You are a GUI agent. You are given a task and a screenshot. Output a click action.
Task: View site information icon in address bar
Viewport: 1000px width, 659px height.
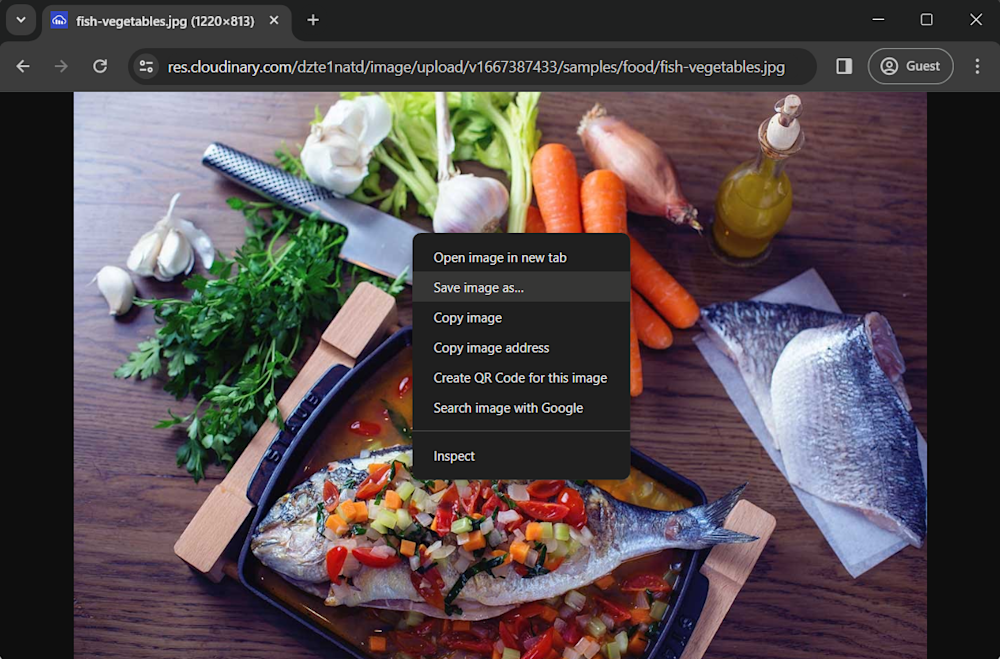point(146,66)
